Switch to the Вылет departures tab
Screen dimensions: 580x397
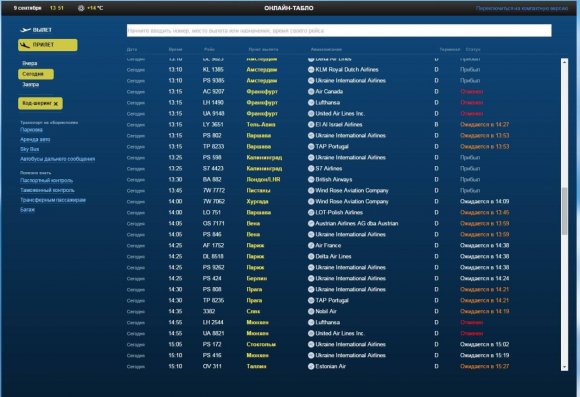(36, 30)
